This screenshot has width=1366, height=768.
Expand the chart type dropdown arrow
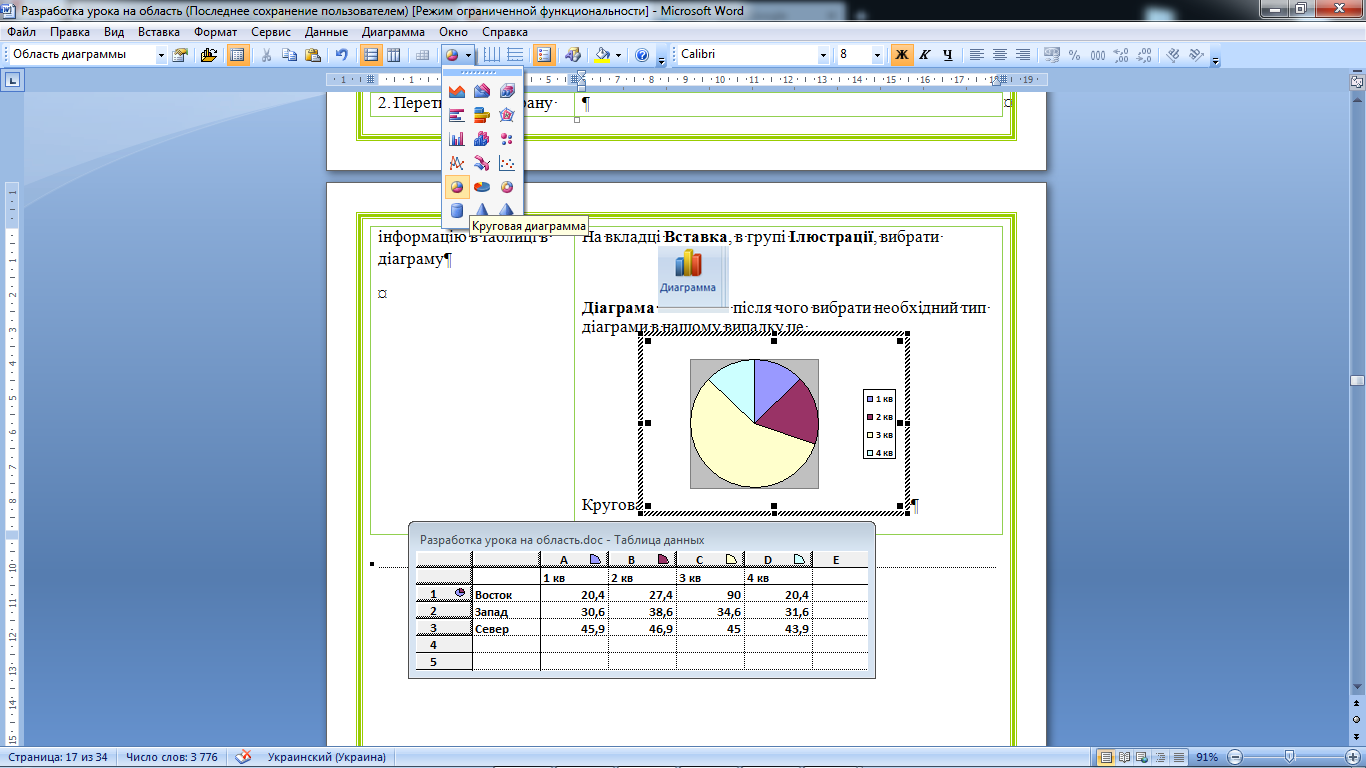pyautogui.click(x=469, y=55)
